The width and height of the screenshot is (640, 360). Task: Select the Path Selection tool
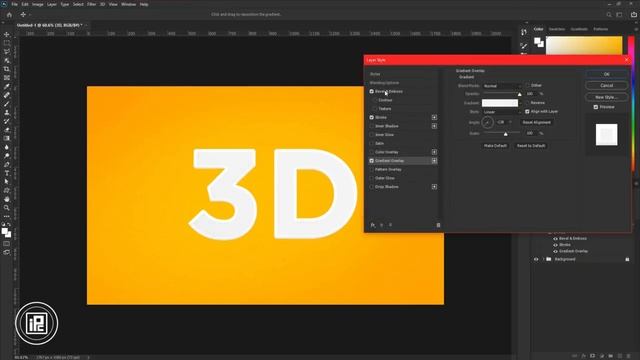tap(7, 182)
